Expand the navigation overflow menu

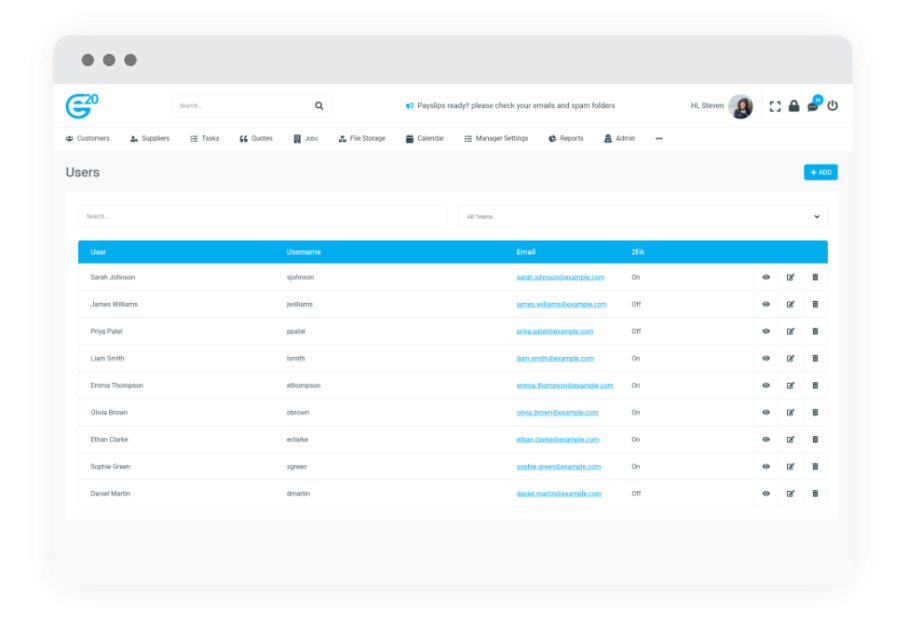(659, 138)
